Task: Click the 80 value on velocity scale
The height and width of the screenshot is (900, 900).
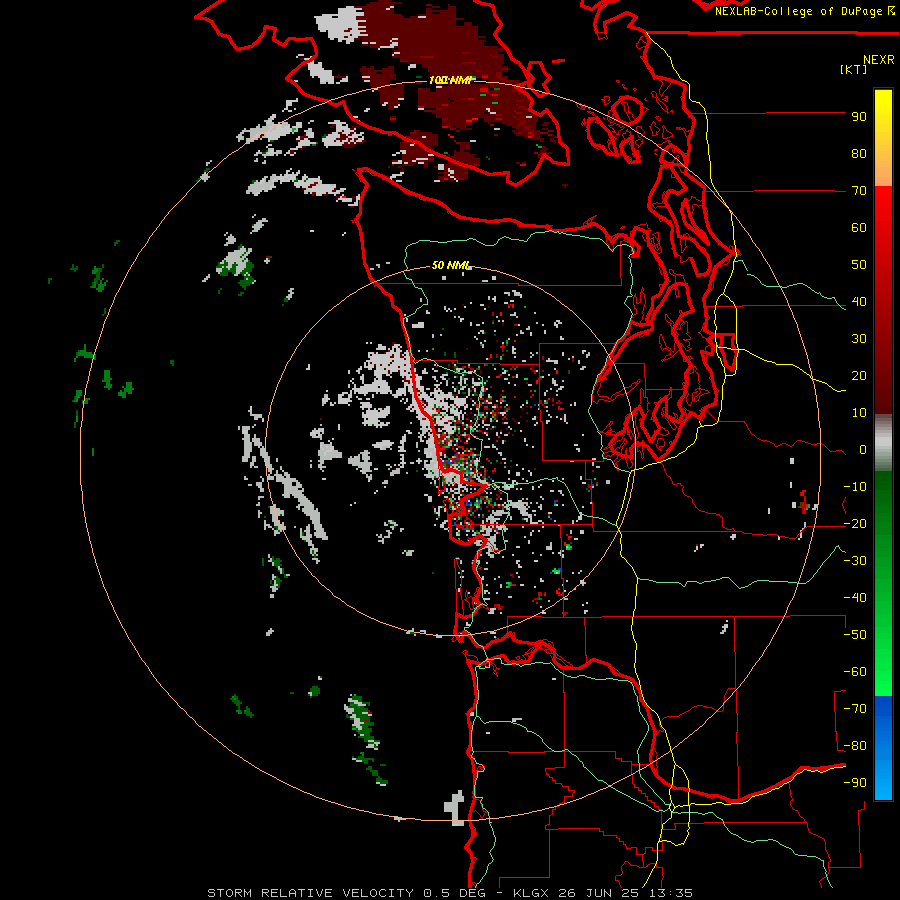Action: [859, 154]
